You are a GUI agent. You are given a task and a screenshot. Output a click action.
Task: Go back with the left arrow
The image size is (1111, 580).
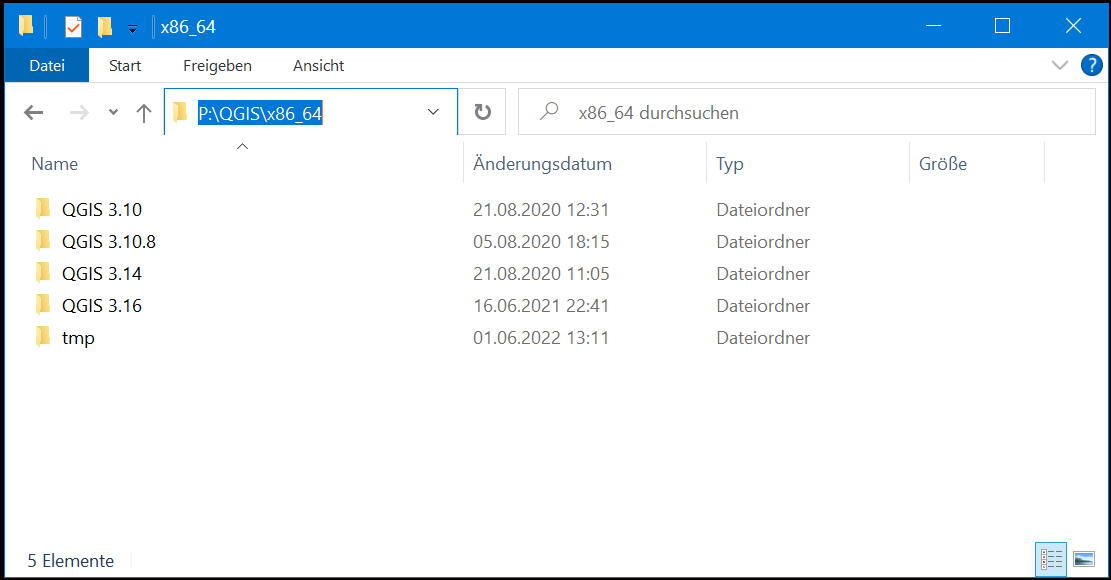[x=34, y=113]
